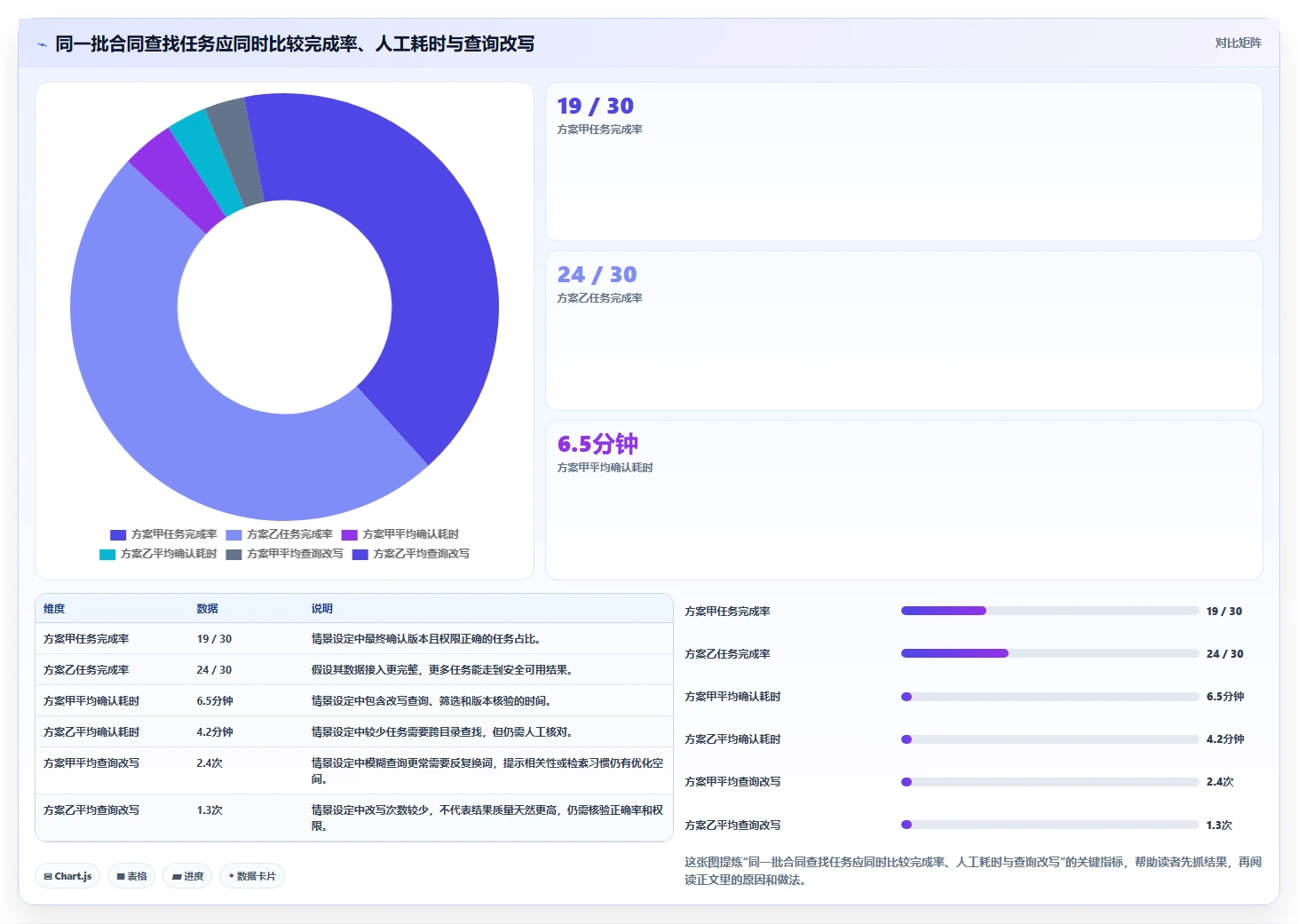The width and height of the screenshot is (1298, 924).
Task: Click table cell 方案甲平均查询改写
Action: pos(91,763)
